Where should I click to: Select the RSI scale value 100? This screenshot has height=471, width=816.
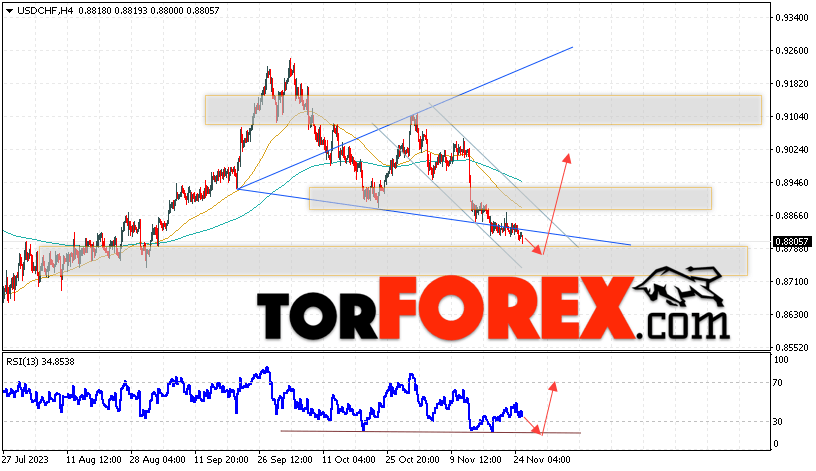[781, 360]
